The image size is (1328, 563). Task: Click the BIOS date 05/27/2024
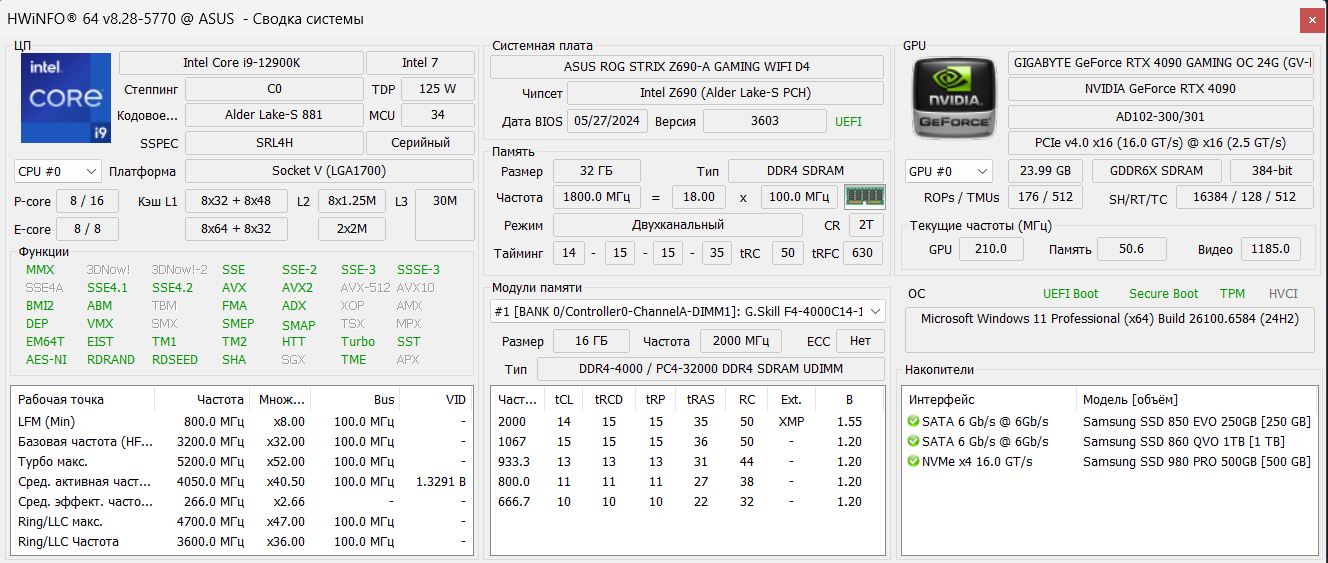[x=607, y=121]
